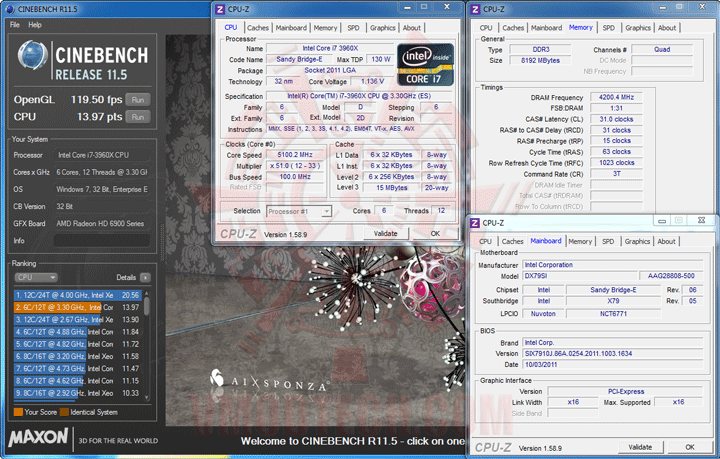Select ranking row 7 6C/12T @ 4.73 GHz
720x459 pixels.
coord(78,369)
